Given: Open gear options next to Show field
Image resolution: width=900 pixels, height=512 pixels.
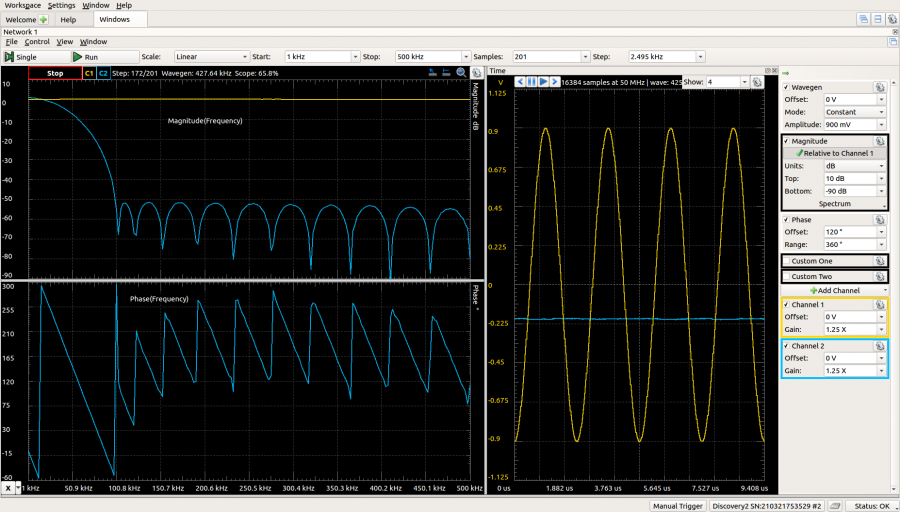Looking at the screenshot, I should pos(757,82).
